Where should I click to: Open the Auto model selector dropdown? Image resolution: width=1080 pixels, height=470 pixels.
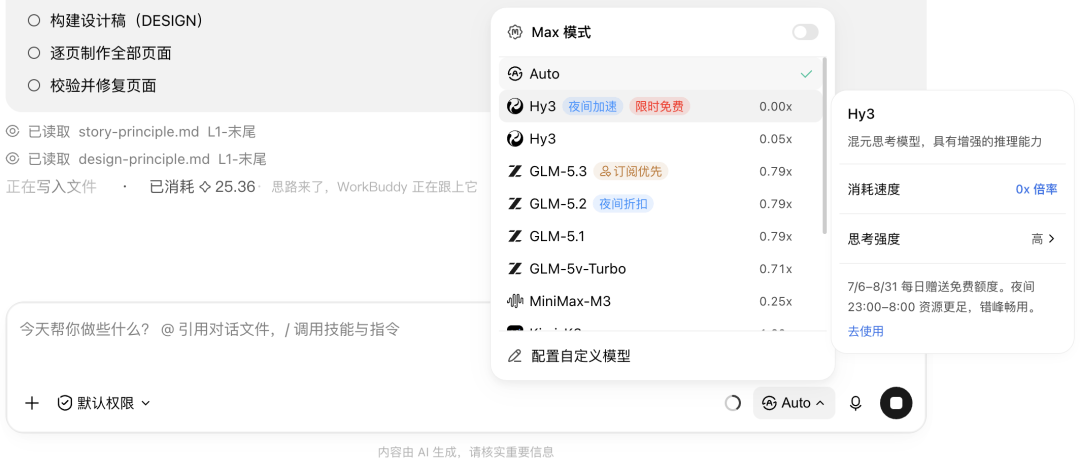793,403
